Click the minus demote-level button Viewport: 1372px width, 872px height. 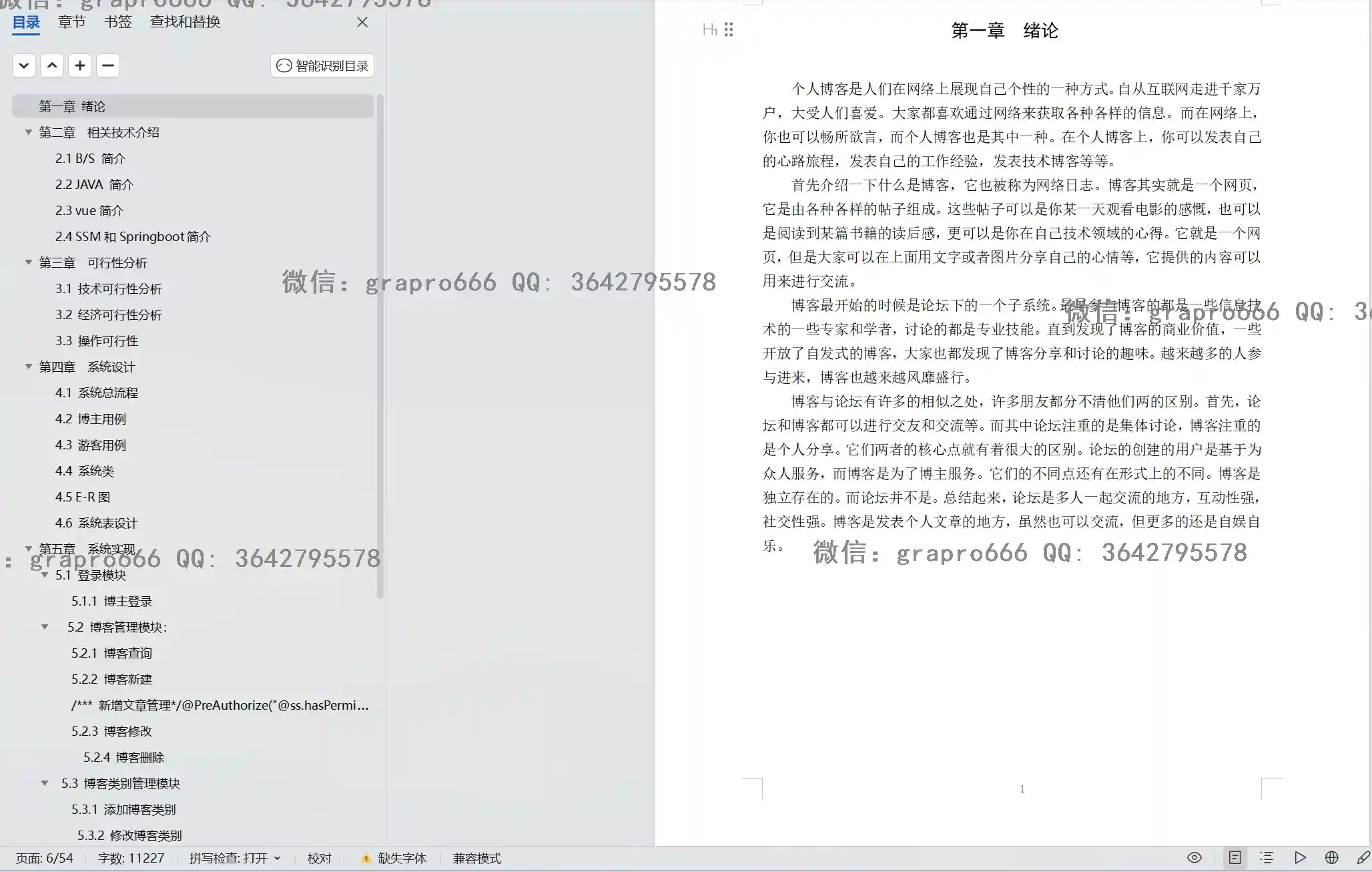108,65
